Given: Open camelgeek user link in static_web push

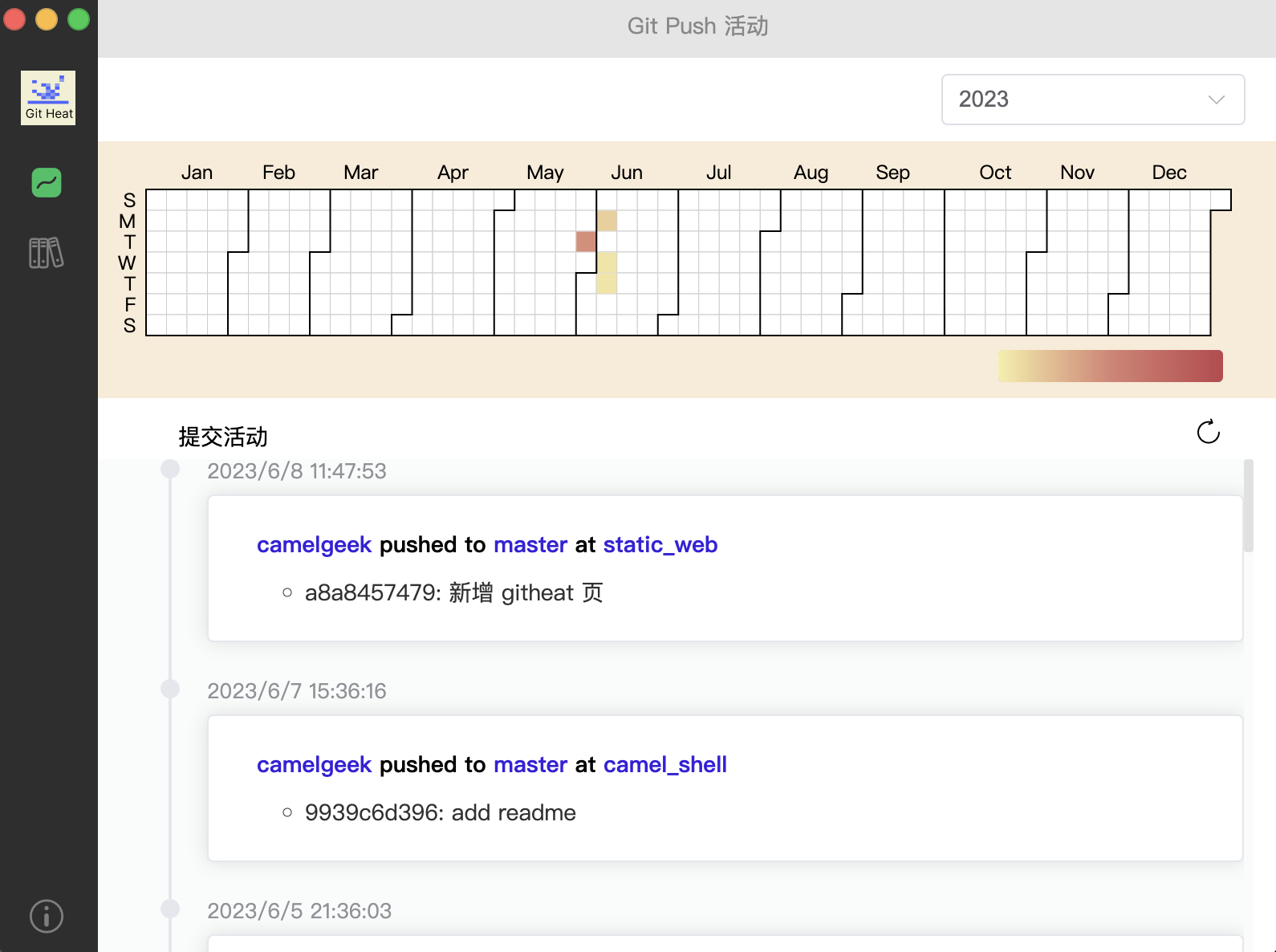Looking at the screenshot, I should click(x=314, y=544).
